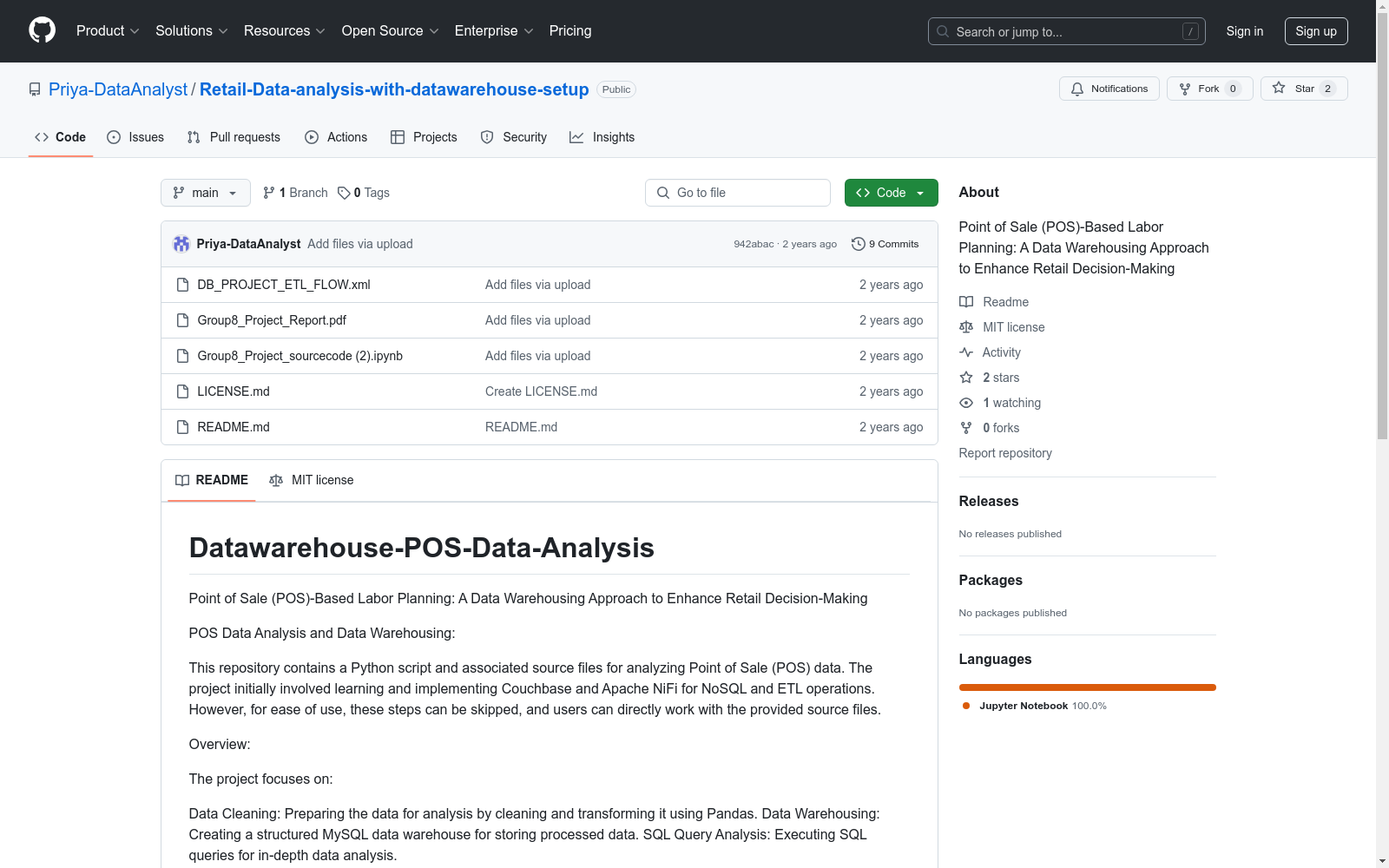1389x868 pixels.
Task: Click the forks icon in About sidebar
Action: (x=966, y=428)
